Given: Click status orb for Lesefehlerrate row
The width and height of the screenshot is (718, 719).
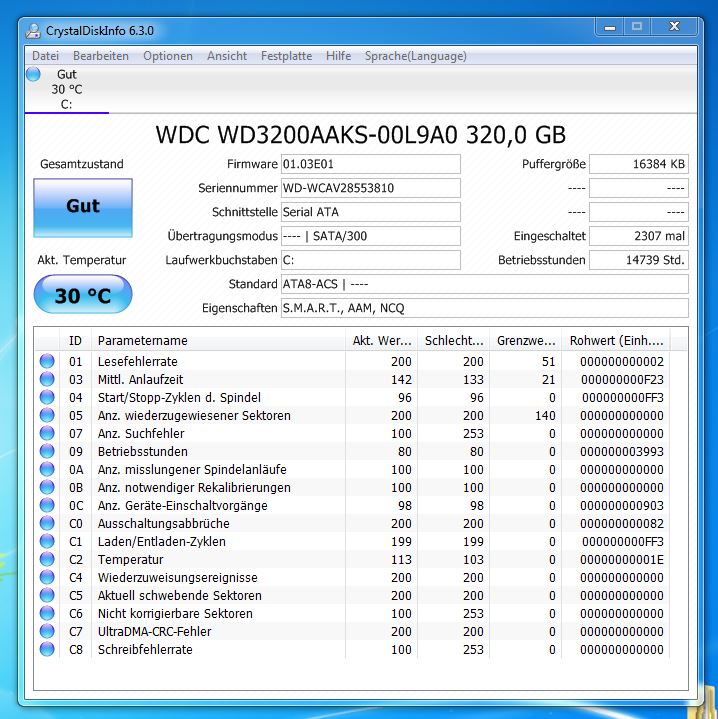Looking at the screenshot, I should coord(47,361).
